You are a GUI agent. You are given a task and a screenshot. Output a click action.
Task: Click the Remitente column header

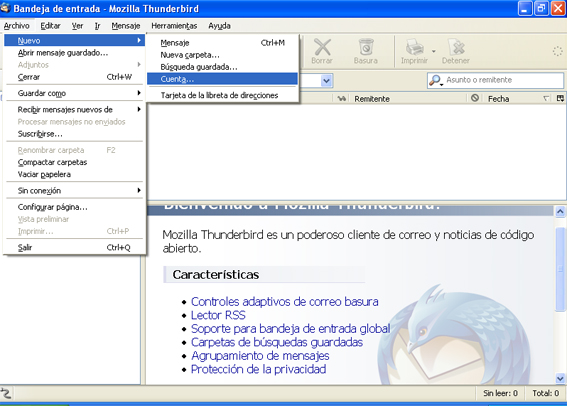408,99
